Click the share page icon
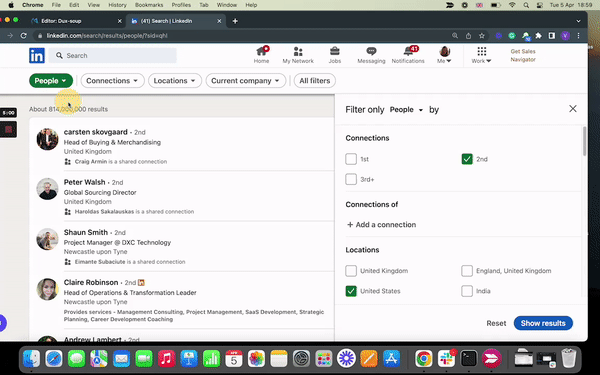The height and width of the screenshot is (375, 600). (x=468, y=36)
